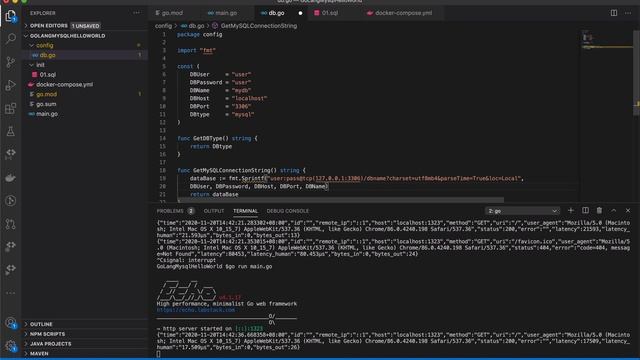640x360 pixels.
Task: Expand the Java Projects section
Action: coord(85,344)
